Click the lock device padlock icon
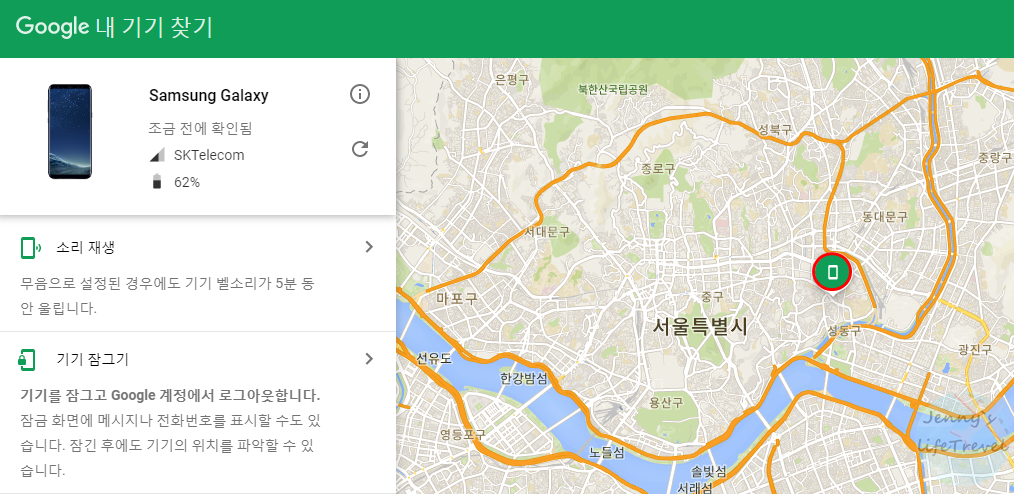This screenshot has height=494, width=1014. (x=27, y=360)
